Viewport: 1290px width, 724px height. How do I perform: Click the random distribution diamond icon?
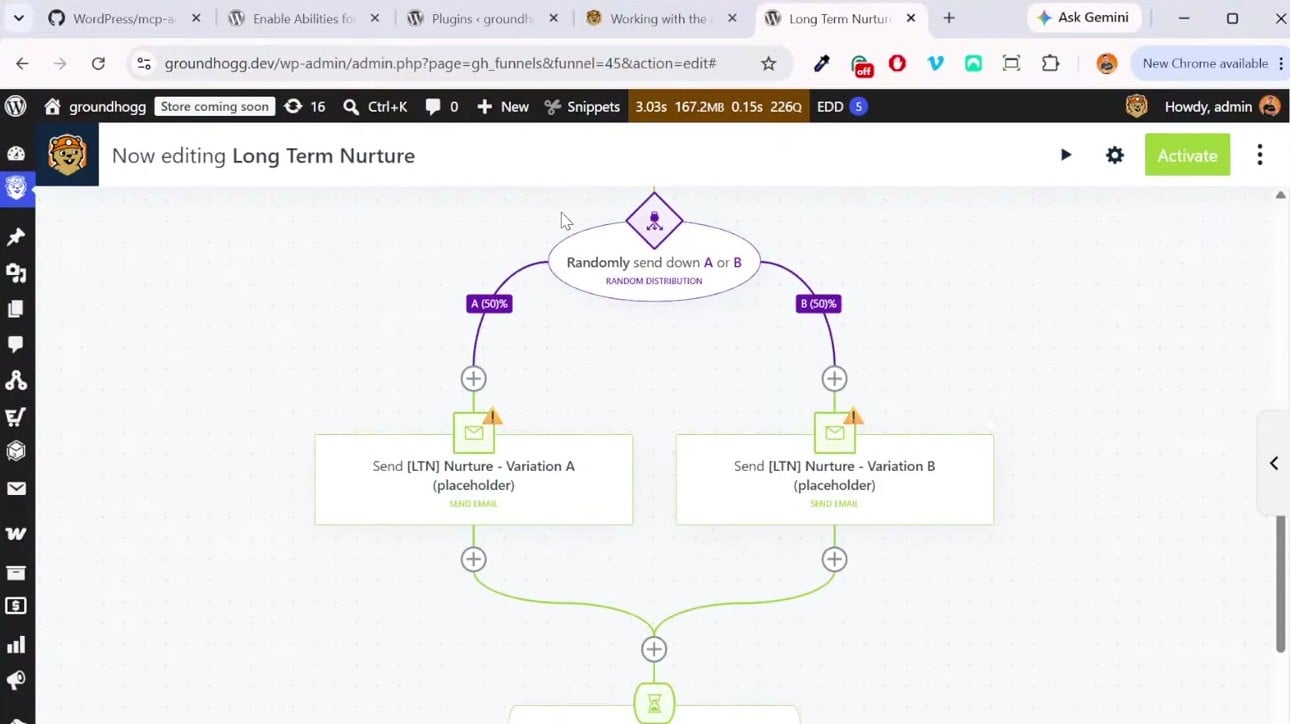(654, 220)
